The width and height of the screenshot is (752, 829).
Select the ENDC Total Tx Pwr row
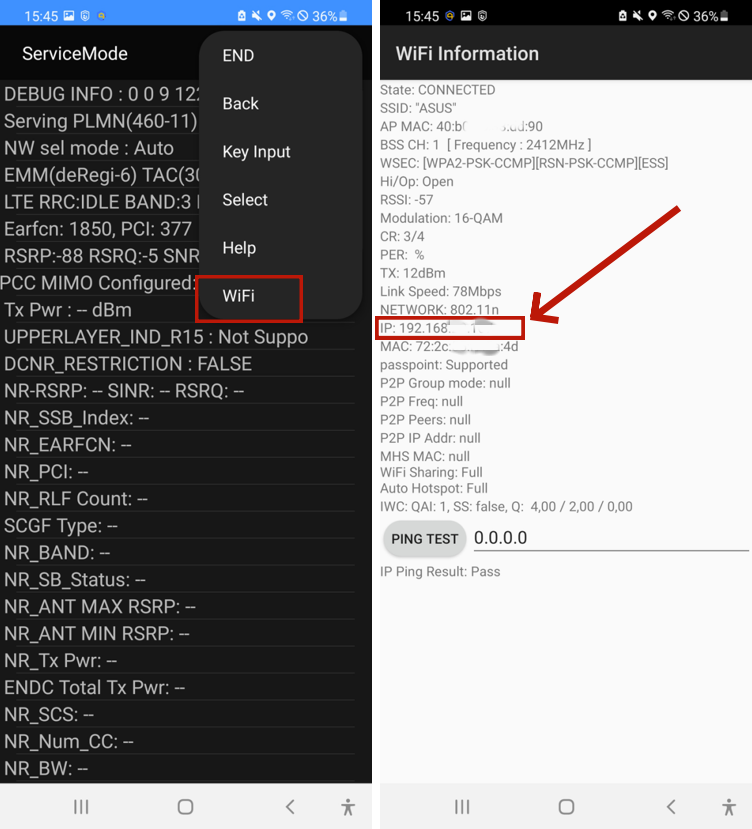(177, 687)
